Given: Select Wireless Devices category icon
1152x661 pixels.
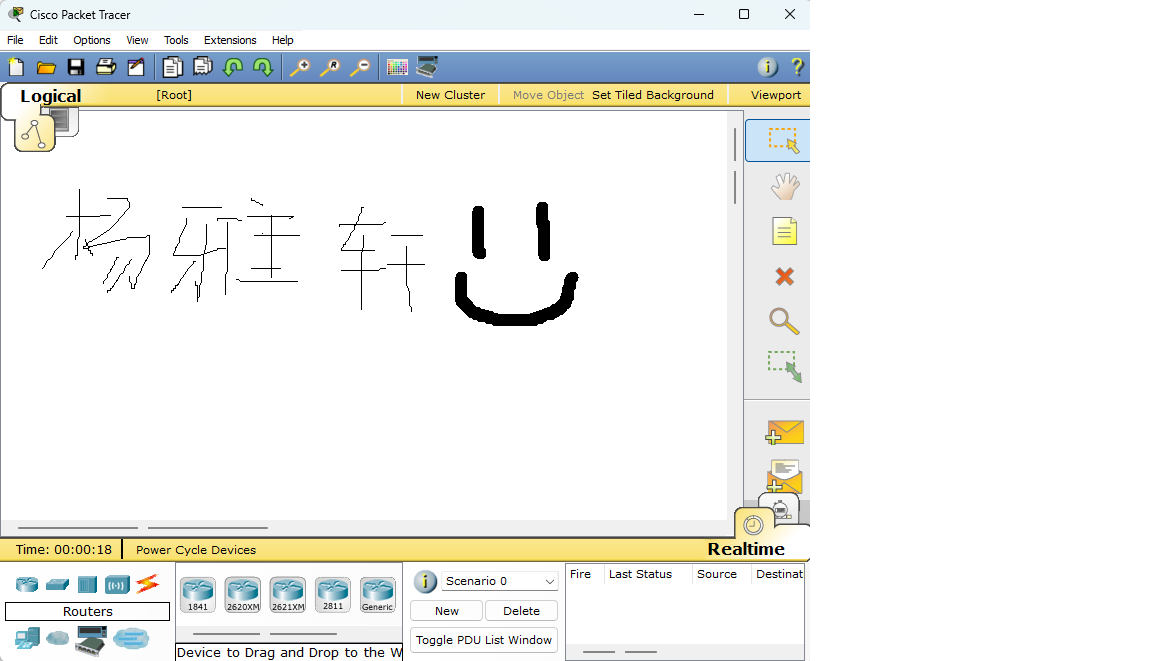Looking at the screenshot, I should (118, 585).
